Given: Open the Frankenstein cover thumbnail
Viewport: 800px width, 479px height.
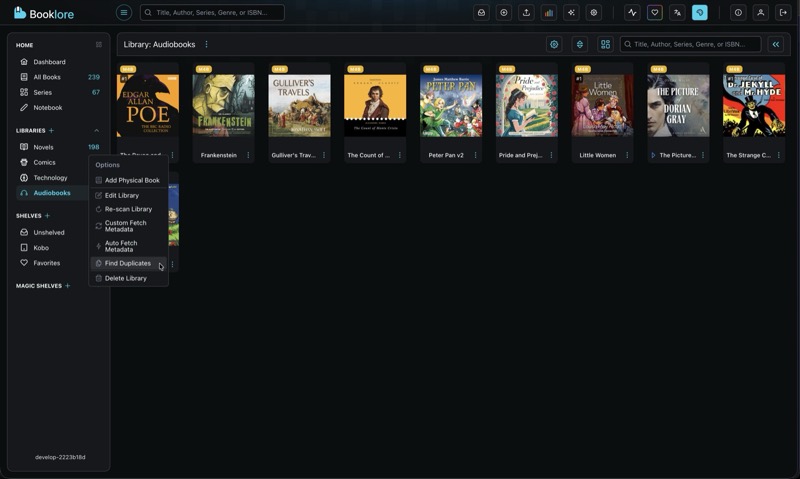Looking at the screenshot, I should 223,106.
